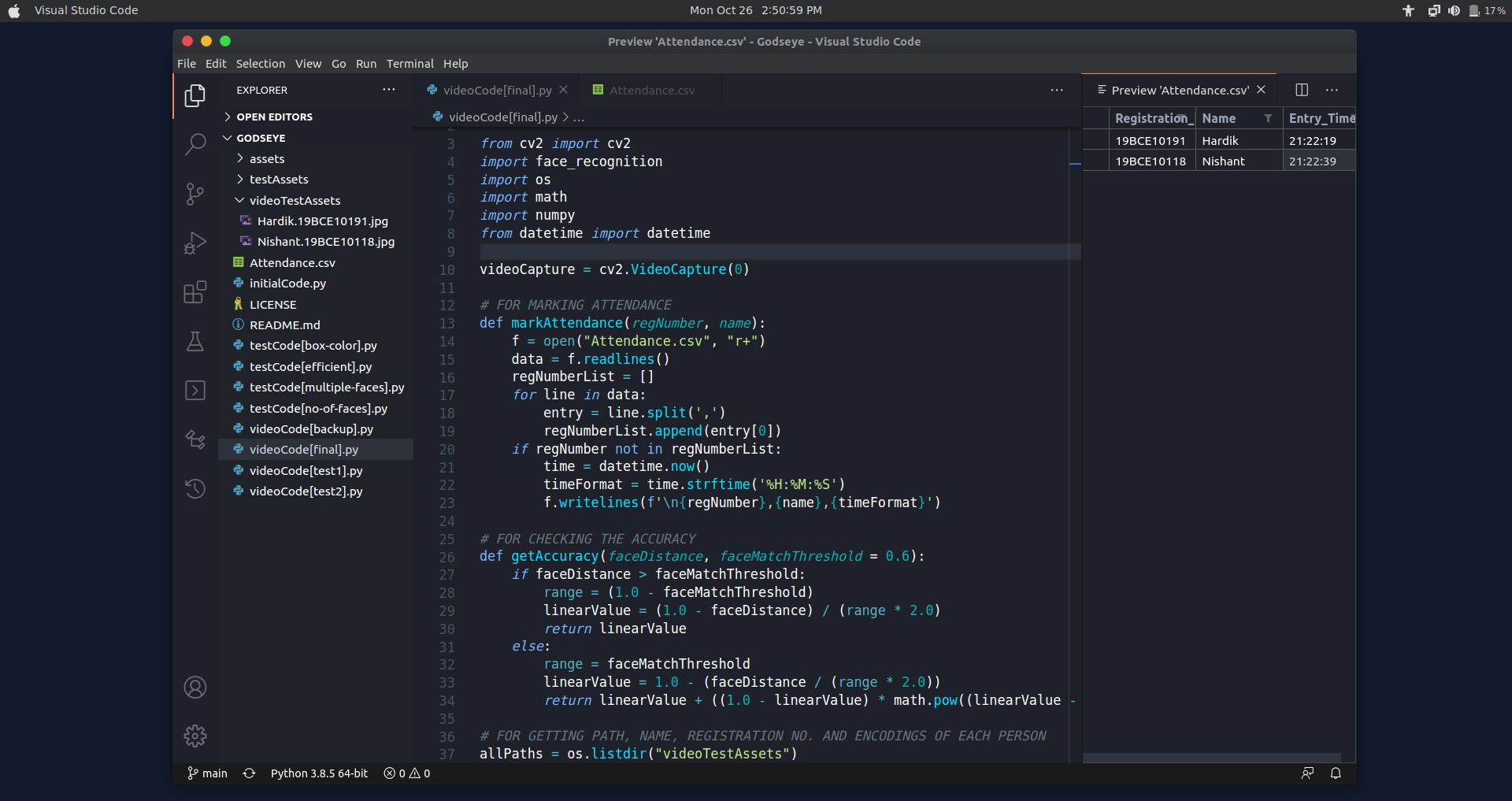Open preview group more actions ellipsis

point(1332,91)
